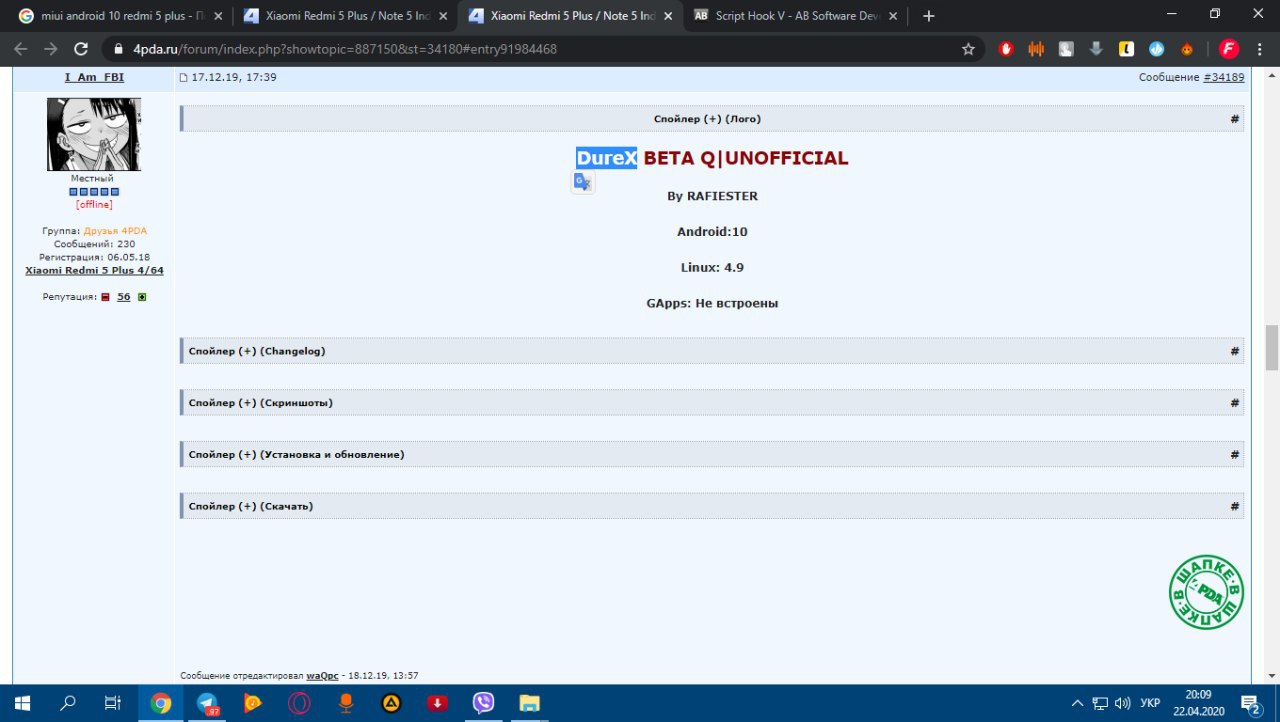This screenshot has height=722, width=1280.
Task: Click the By RAFIESTER text
Action: click(712, 196)
